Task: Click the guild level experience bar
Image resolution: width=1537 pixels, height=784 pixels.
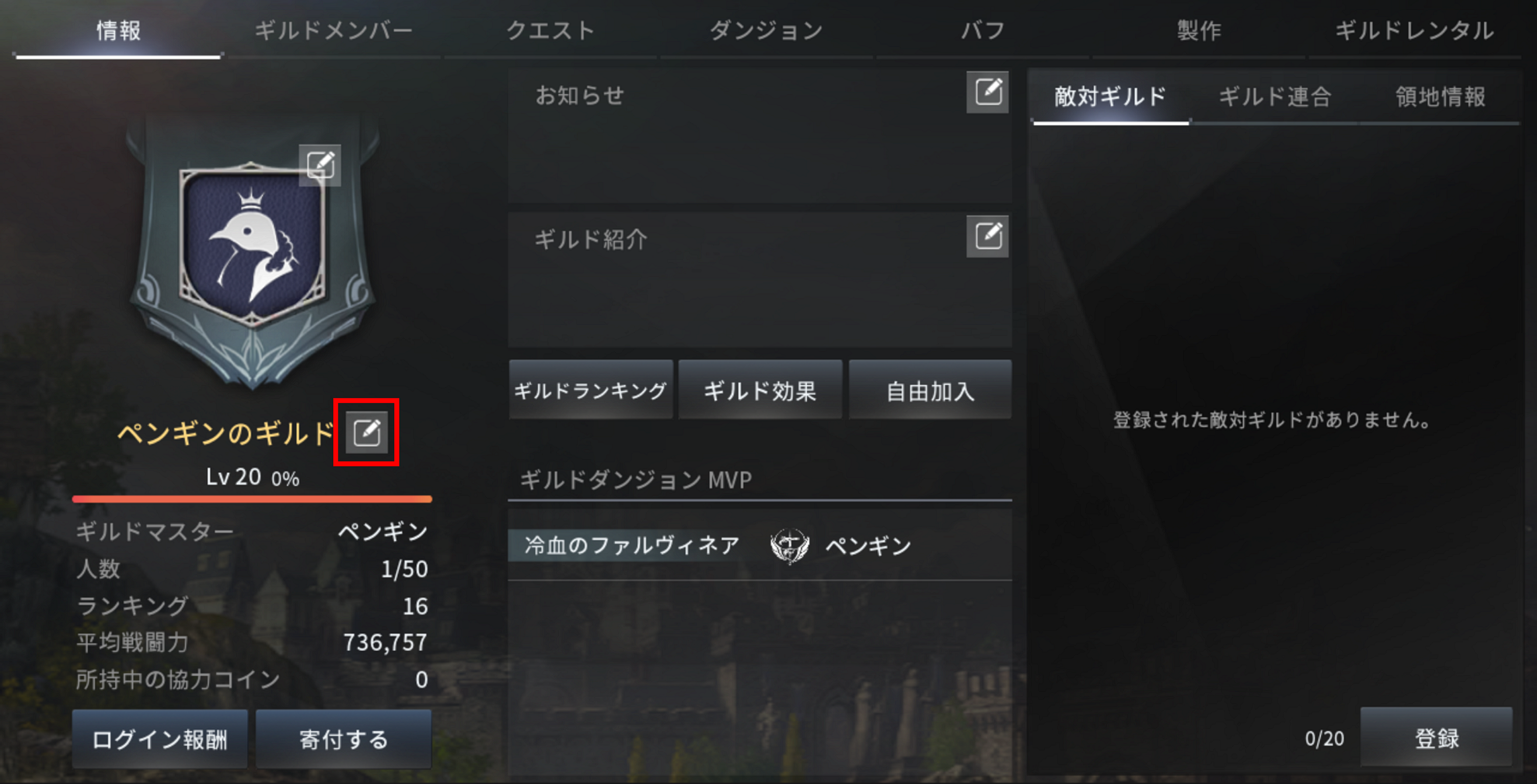Action: coord(252,498)
